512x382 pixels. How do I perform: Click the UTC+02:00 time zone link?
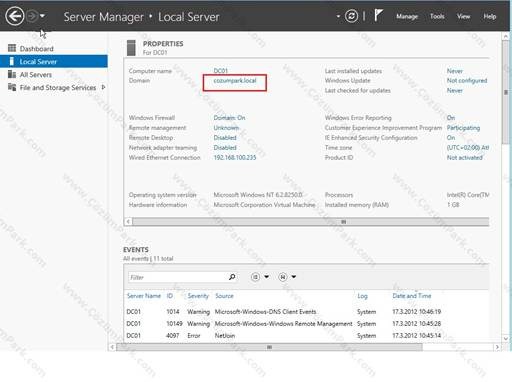[468, 148]
